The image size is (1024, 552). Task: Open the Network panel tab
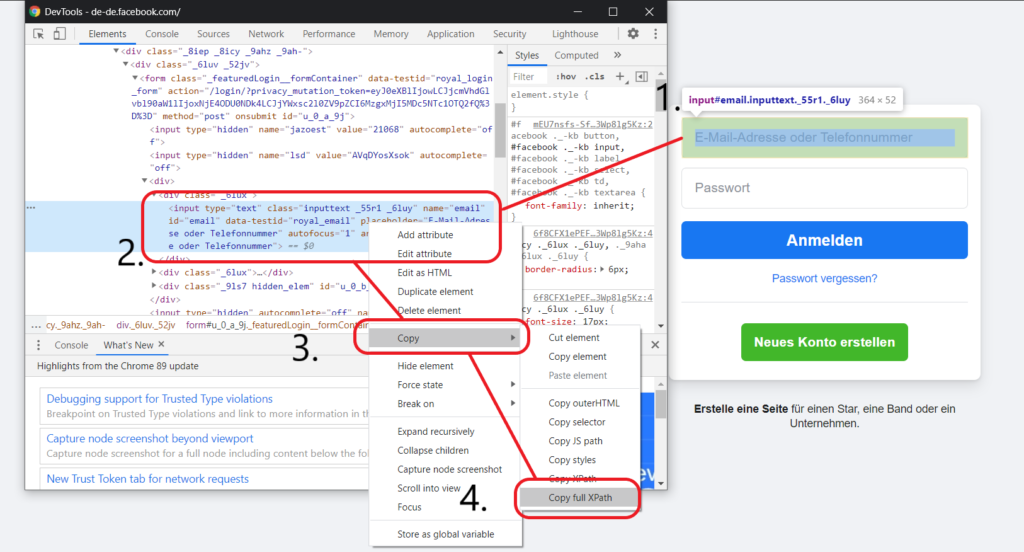pos(266,34)
